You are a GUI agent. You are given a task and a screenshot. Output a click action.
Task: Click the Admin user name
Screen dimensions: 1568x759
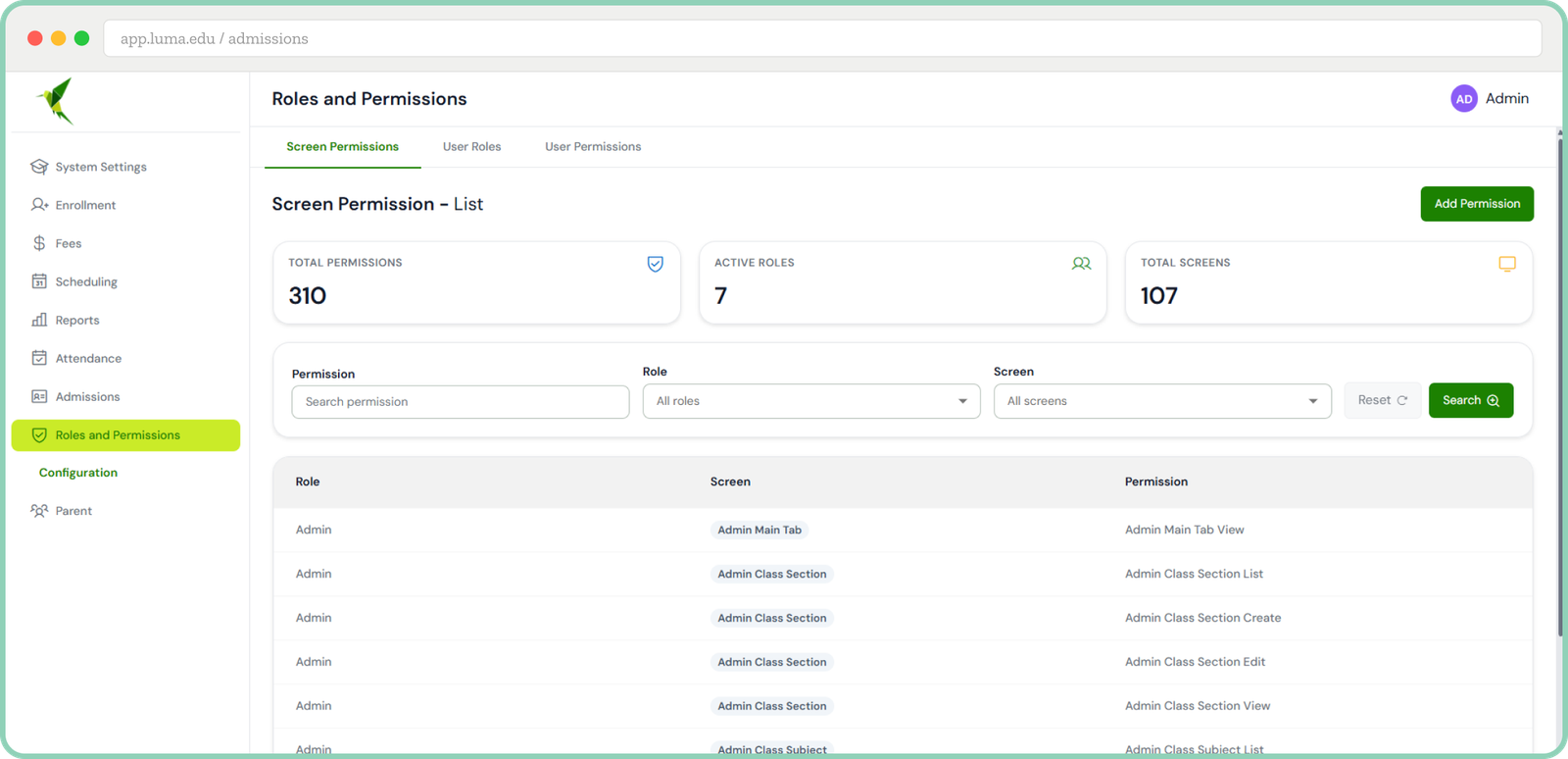(1507, 99)
